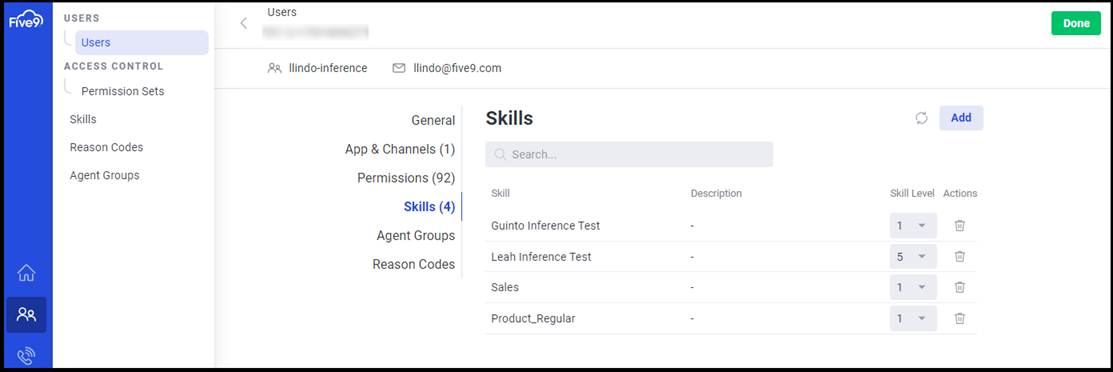Click the Five9 logo

[x=26, y=21]
